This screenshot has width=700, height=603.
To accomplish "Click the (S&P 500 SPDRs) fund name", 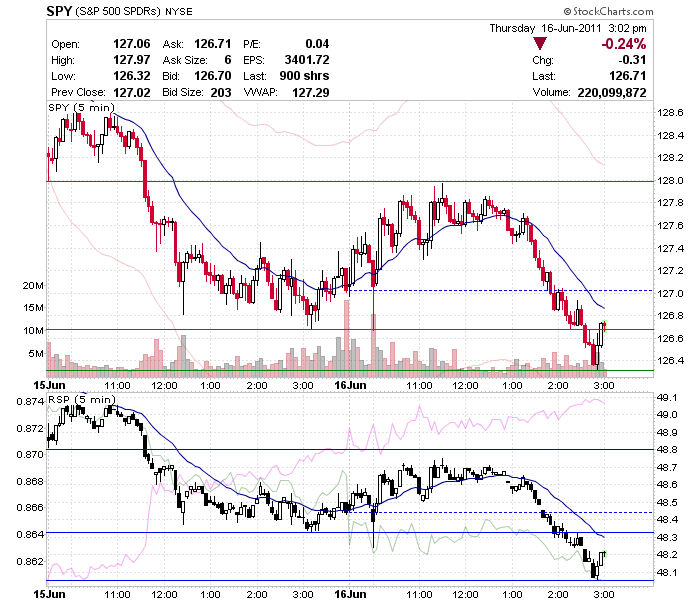I will [x=118, y=12].
